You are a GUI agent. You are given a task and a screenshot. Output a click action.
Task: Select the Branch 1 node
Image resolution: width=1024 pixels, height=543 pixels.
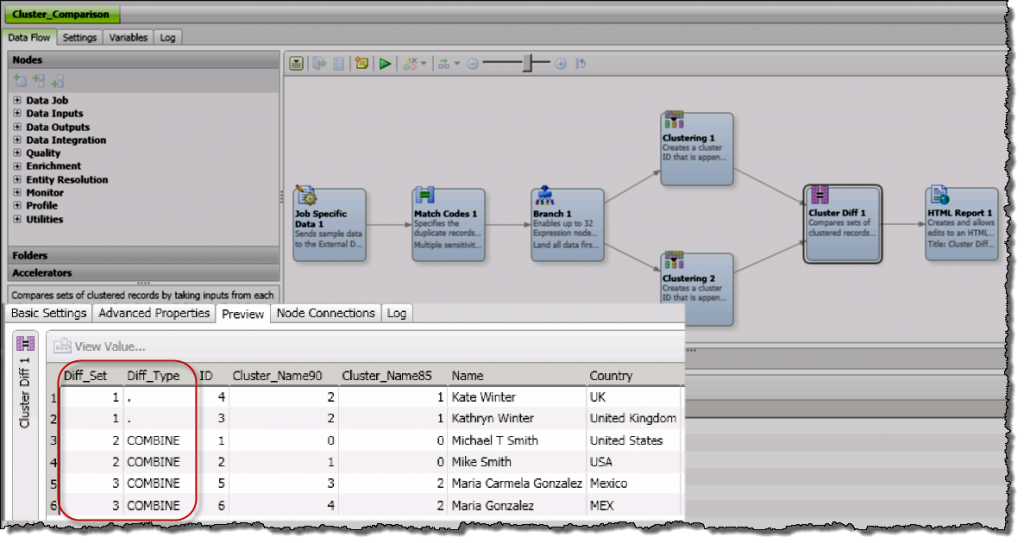[567, 225]
